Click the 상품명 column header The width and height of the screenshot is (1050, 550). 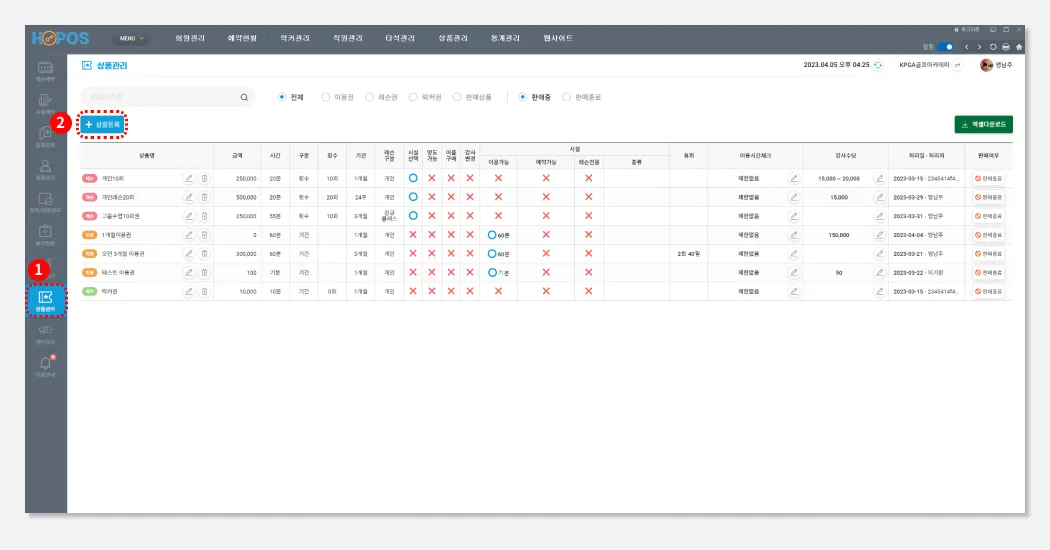click(147, 155)
